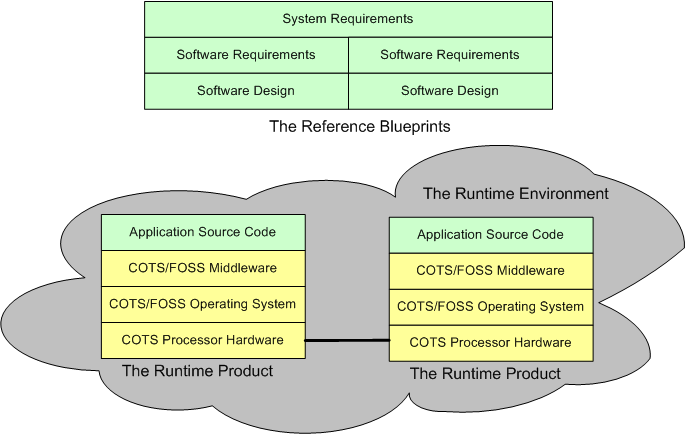
Task: Click the left Software Design cell
Action: pyautogui.click(x=246, y=91)
